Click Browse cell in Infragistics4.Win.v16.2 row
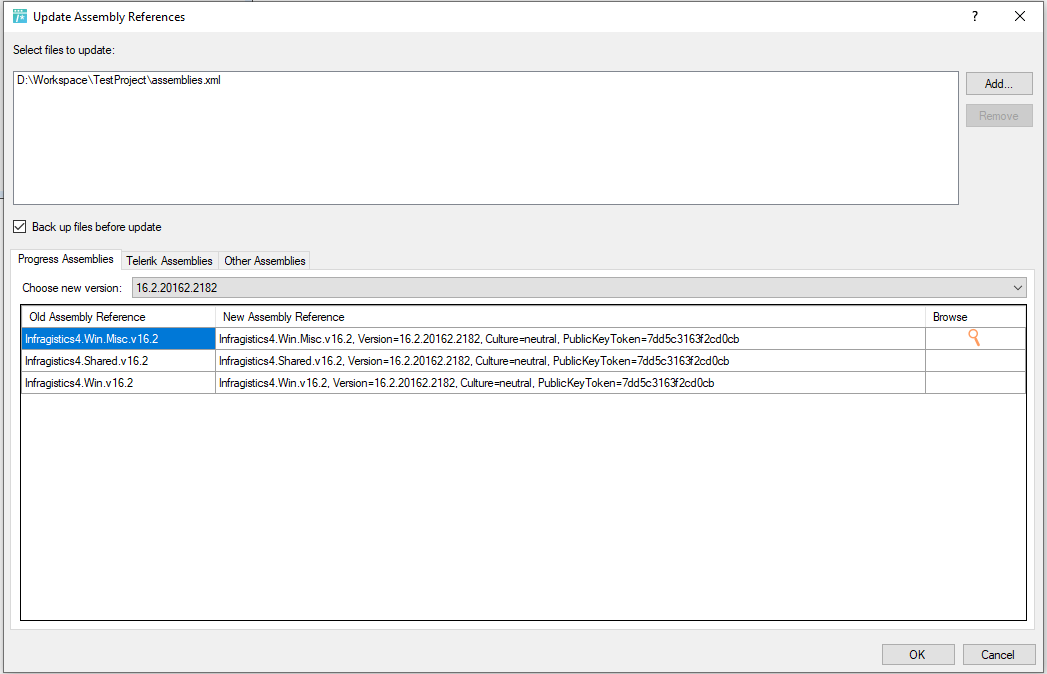Image resolution: width=1047 pixels, height=674 pixels. point(976,383)
